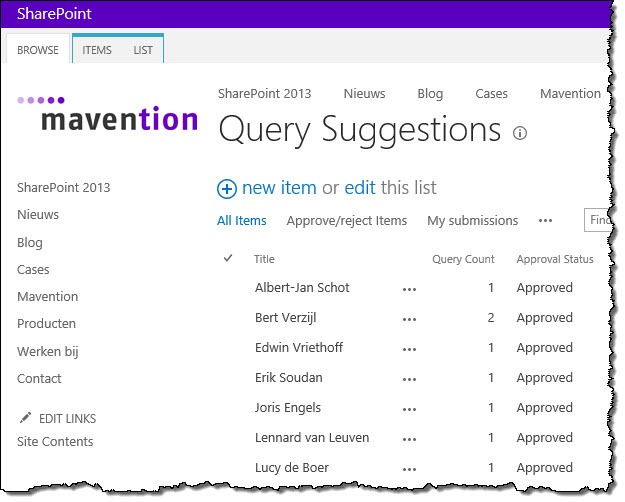Open ellipsis menu for Albert-Jan Schot

coord(409,289)
